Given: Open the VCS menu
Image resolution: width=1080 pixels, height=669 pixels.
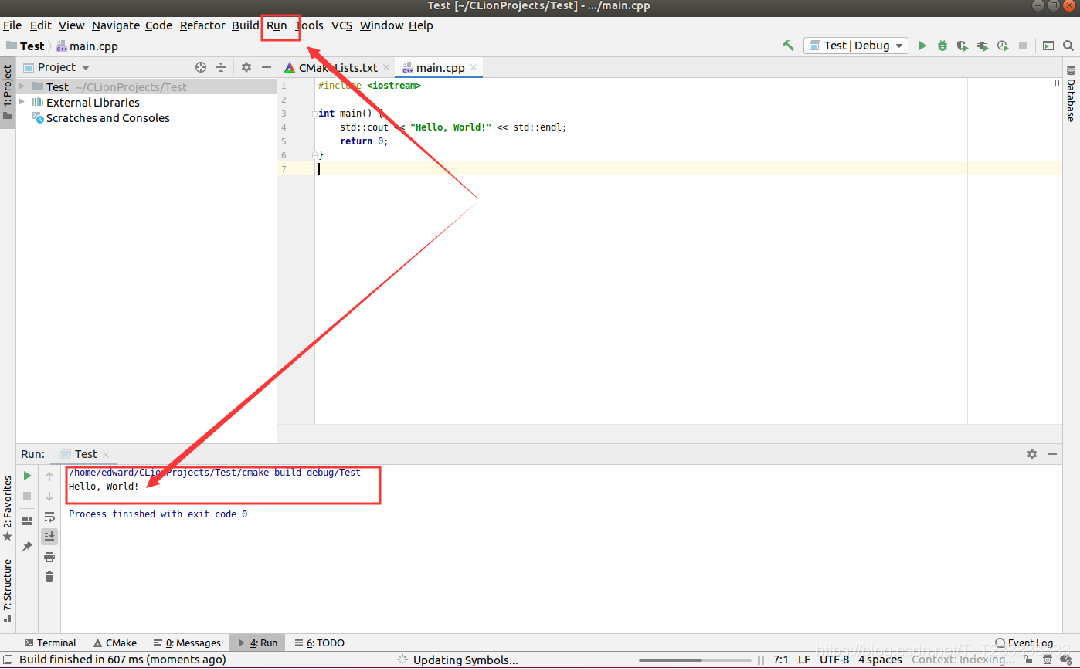Looking at the screenshot, I should click(342, 25).
